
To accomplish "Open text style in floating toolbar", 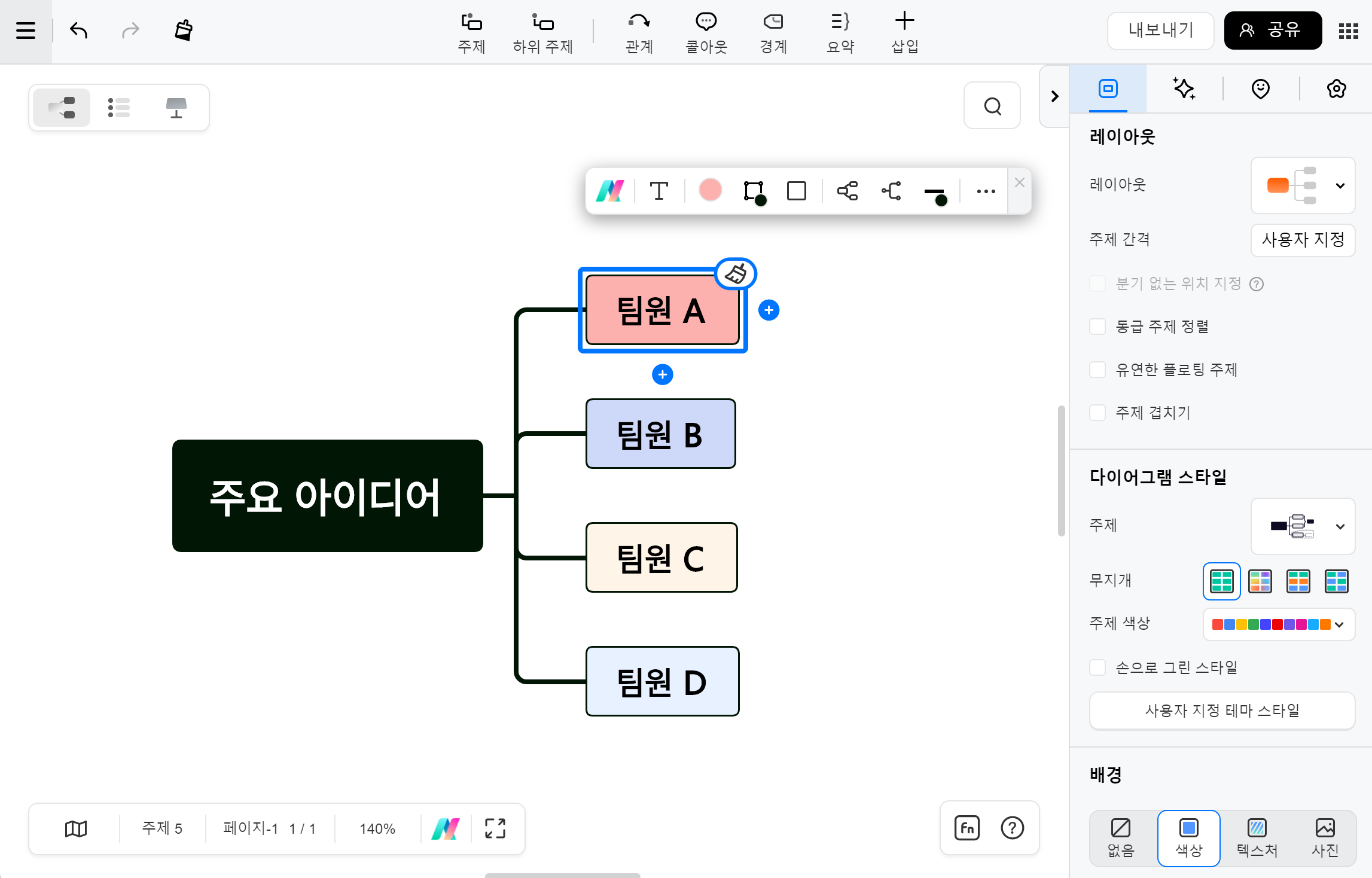I will (x=659, y=191).
